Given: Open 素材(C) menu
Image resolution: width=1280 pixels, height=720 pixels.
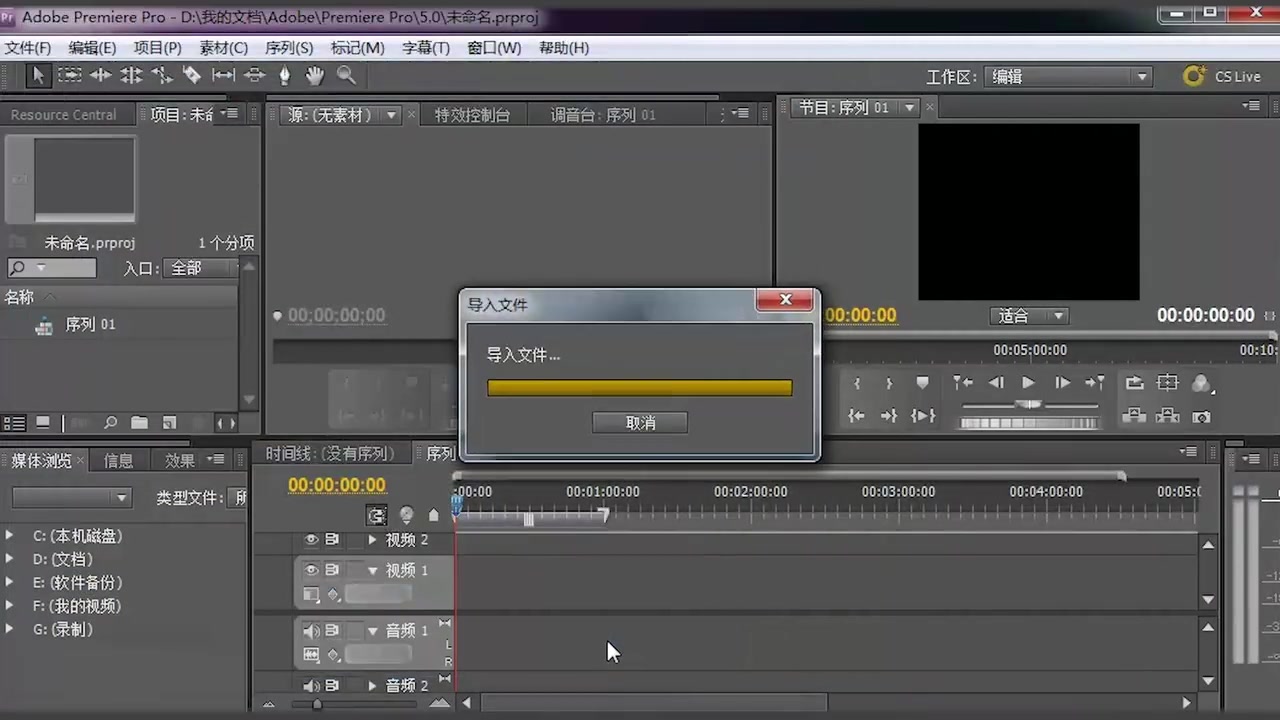Looking at the screenshot, I should (x=224, y=48).
